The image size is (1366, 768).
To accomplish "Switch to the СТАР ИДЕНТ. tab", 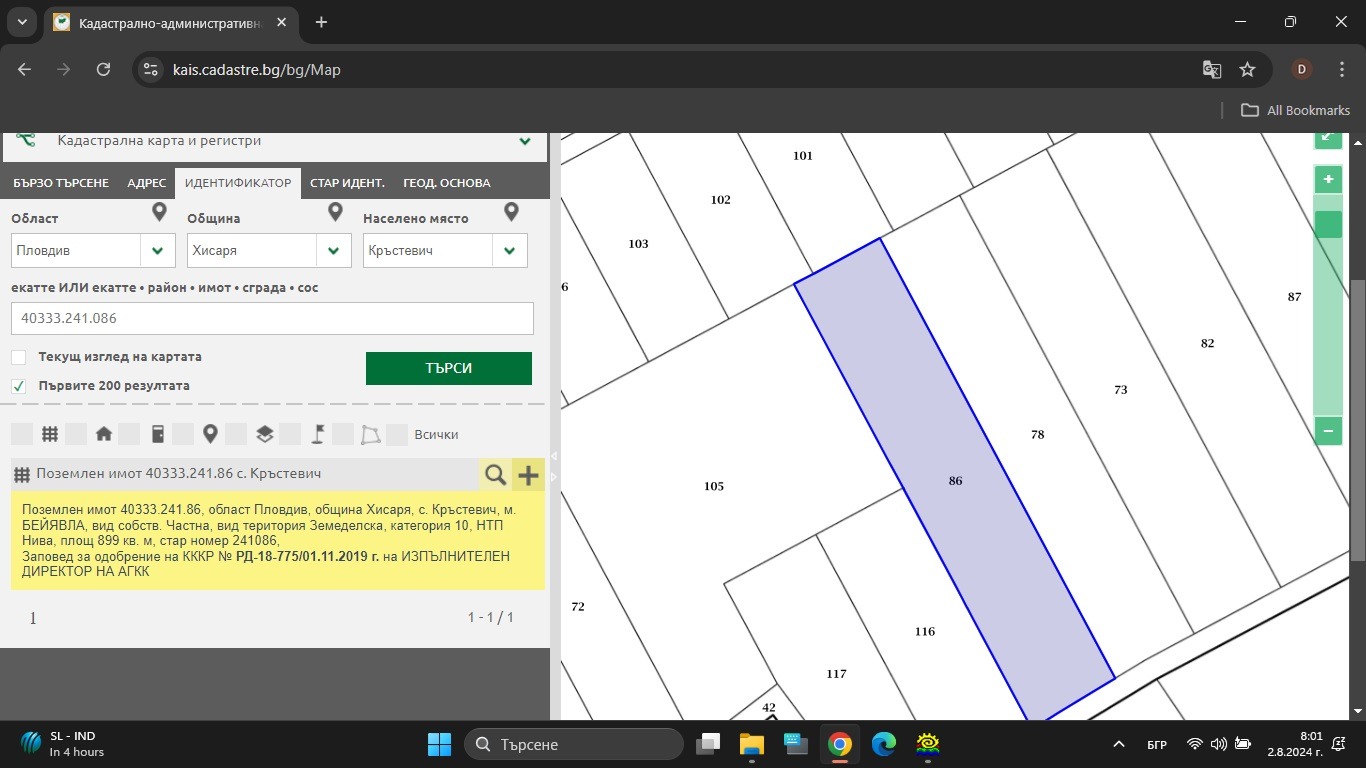I will 347,183.
